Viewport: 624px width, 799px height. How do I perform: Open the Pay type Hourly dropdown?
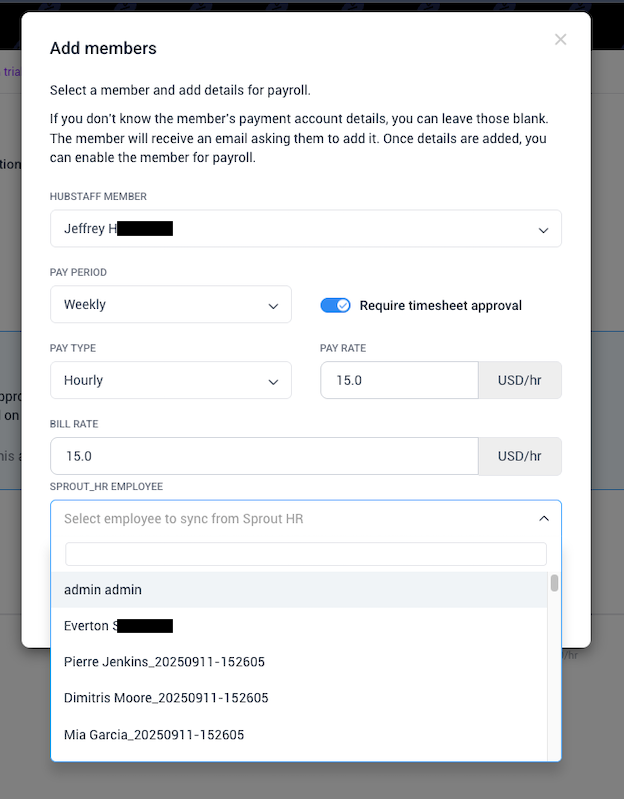[x=170, y=381]
